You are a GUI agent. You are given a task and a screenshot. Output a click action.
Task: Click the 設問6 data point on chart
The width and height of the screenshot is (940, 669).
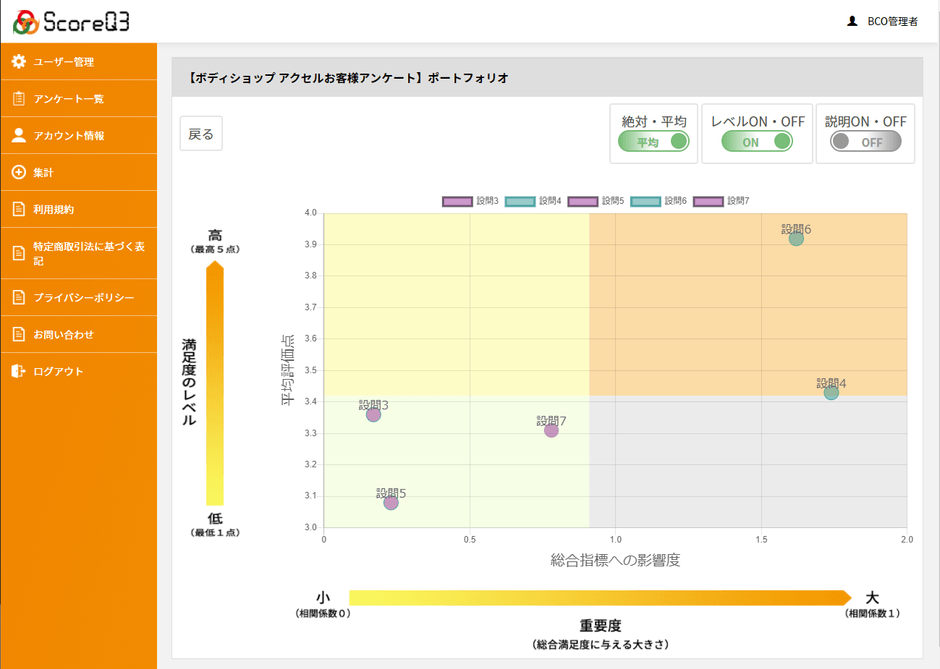[x=796, y=238]
